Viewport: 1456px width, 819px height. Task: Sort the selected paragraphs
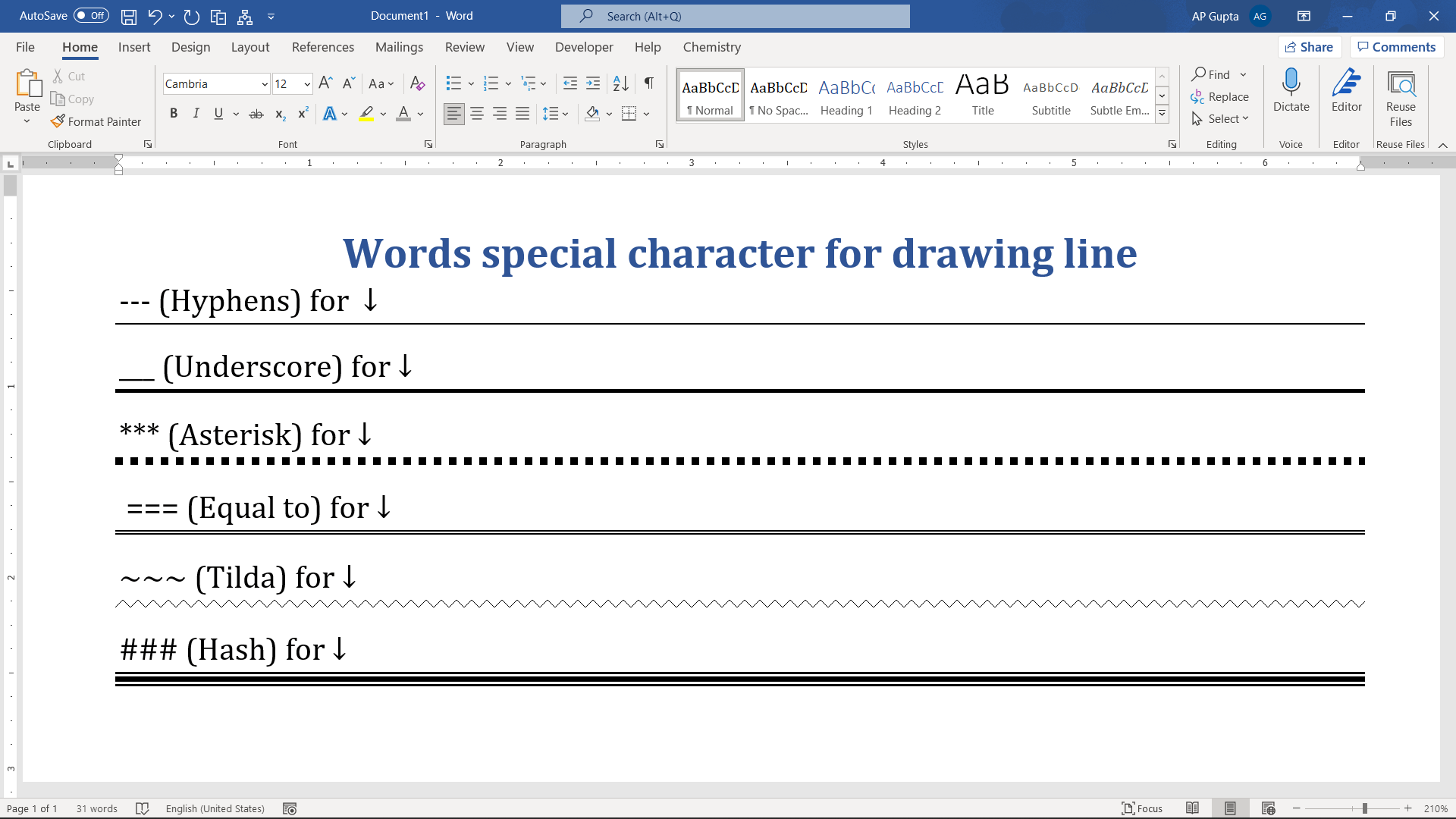pos(620,83)
